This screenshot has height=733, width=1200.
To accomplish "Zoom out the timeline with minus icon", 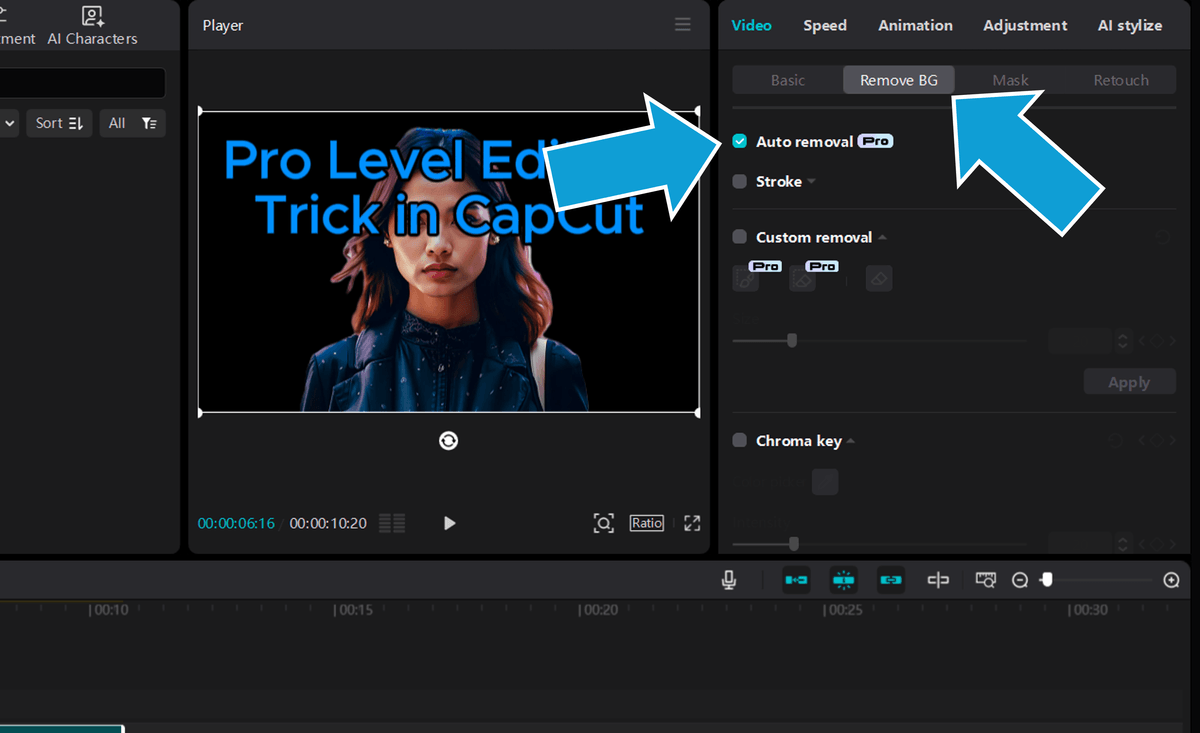I will (x=1020, y=580).
